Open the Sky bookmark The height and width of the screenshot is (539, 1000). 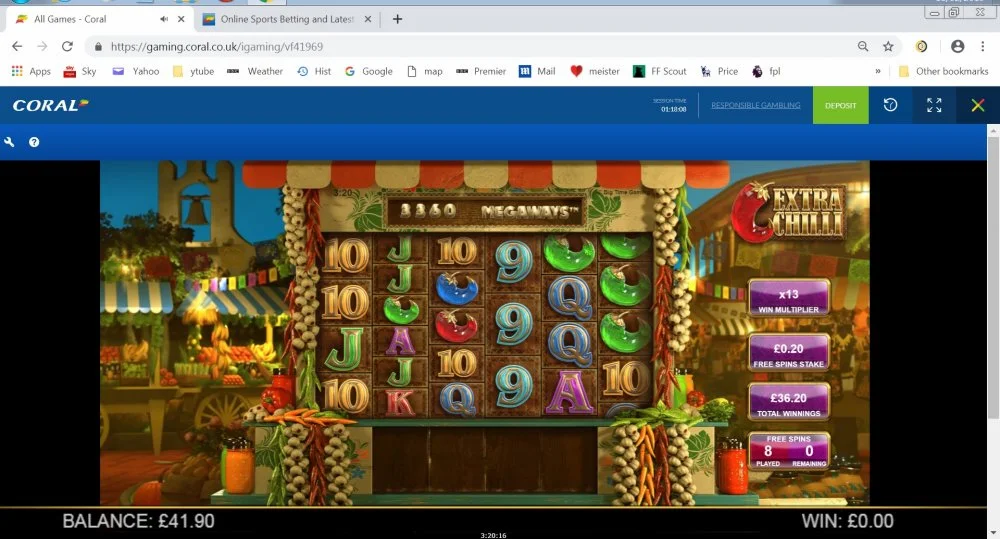pyautogui.click(x=80, y=71)
